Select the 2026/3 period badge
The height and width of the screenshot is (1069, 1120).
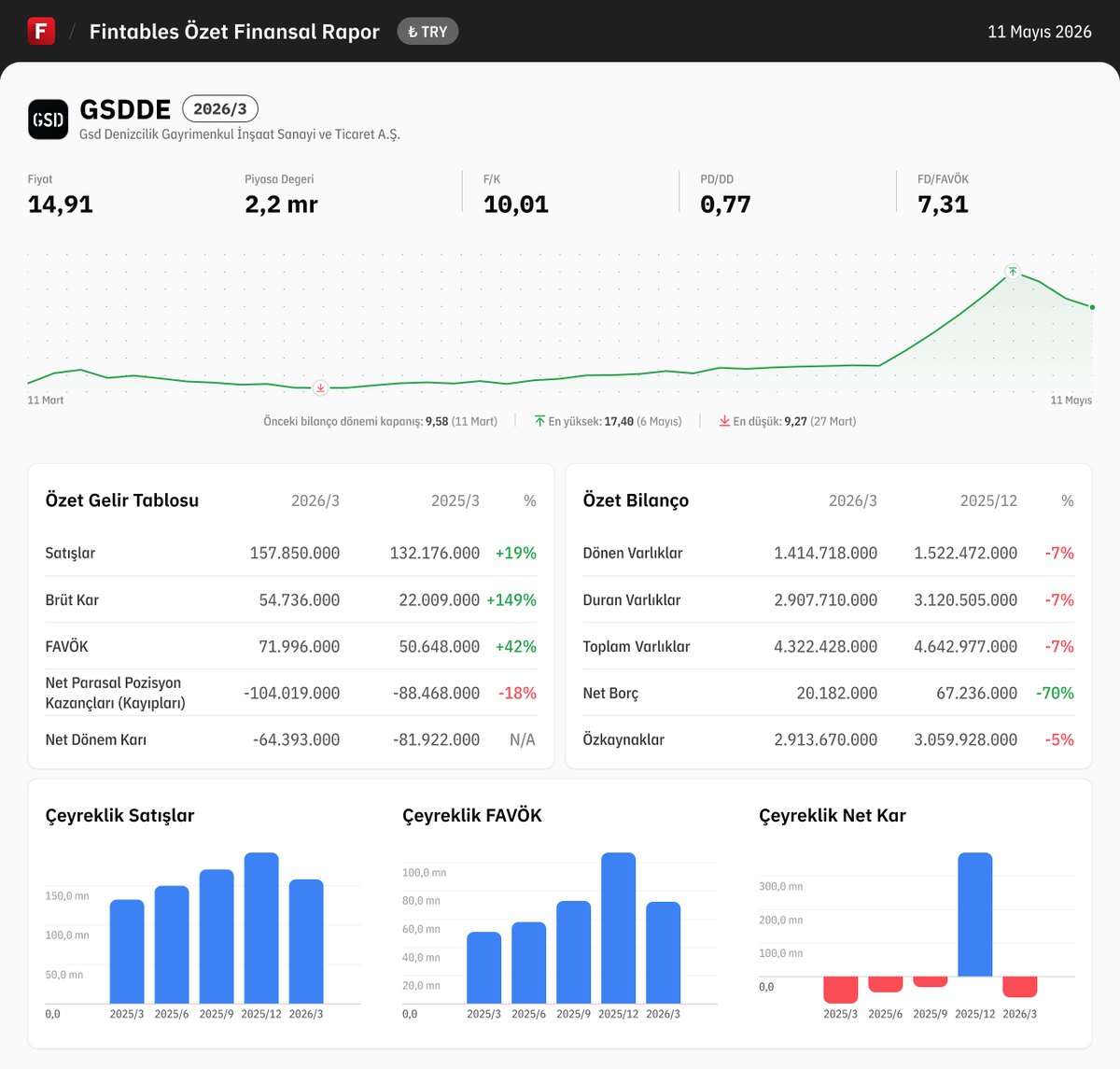point(220,109)
